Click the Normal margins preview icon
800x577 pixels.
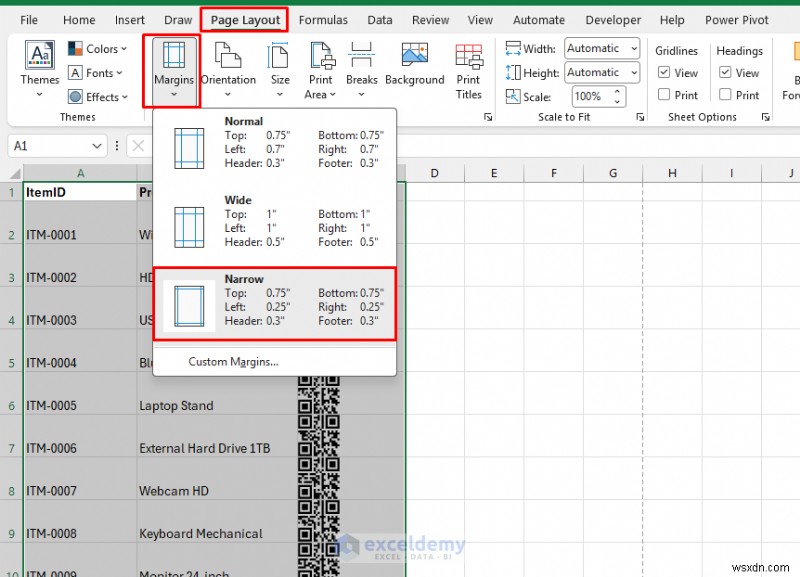[x=189, y=148]
